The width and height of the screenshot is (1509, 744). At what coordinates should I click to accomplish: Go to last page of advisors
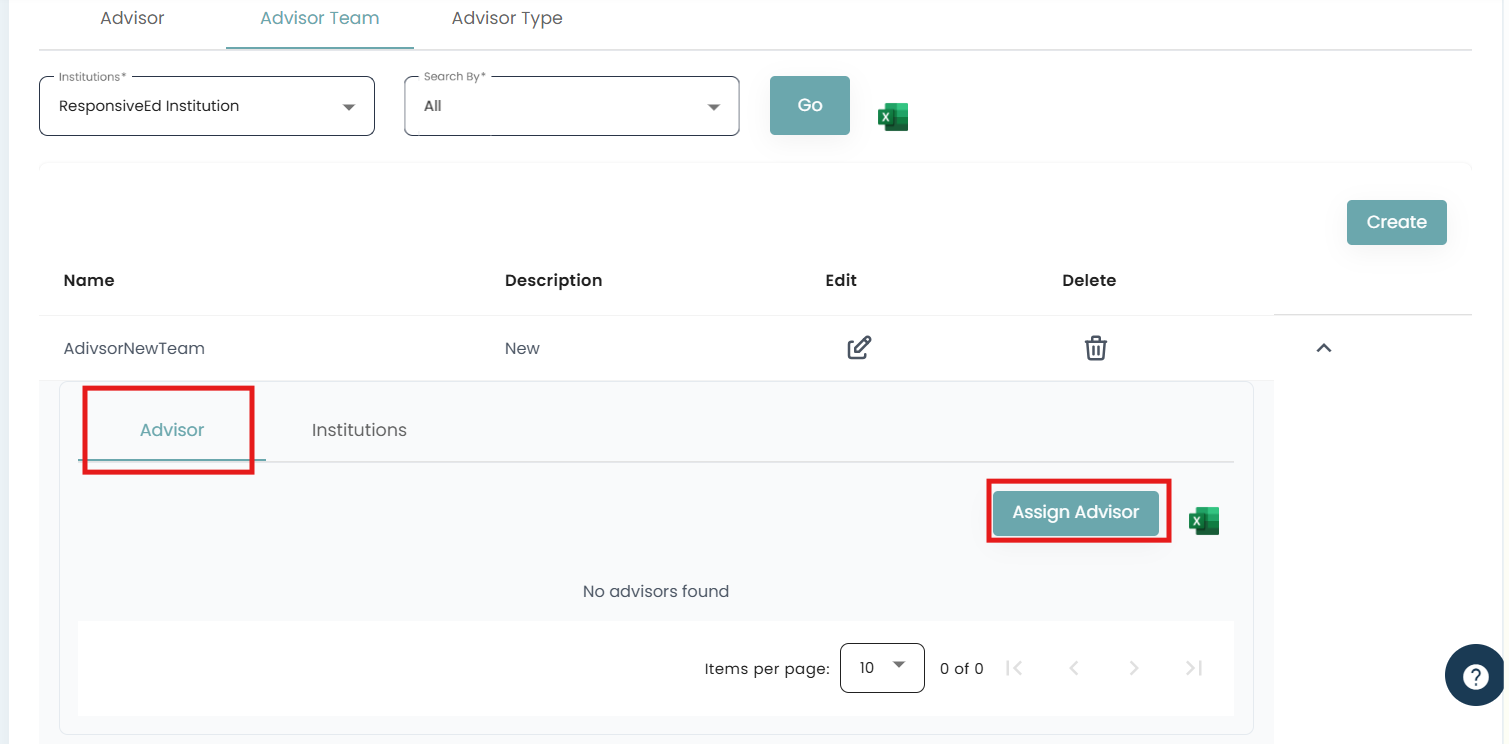pos(1193,668)
